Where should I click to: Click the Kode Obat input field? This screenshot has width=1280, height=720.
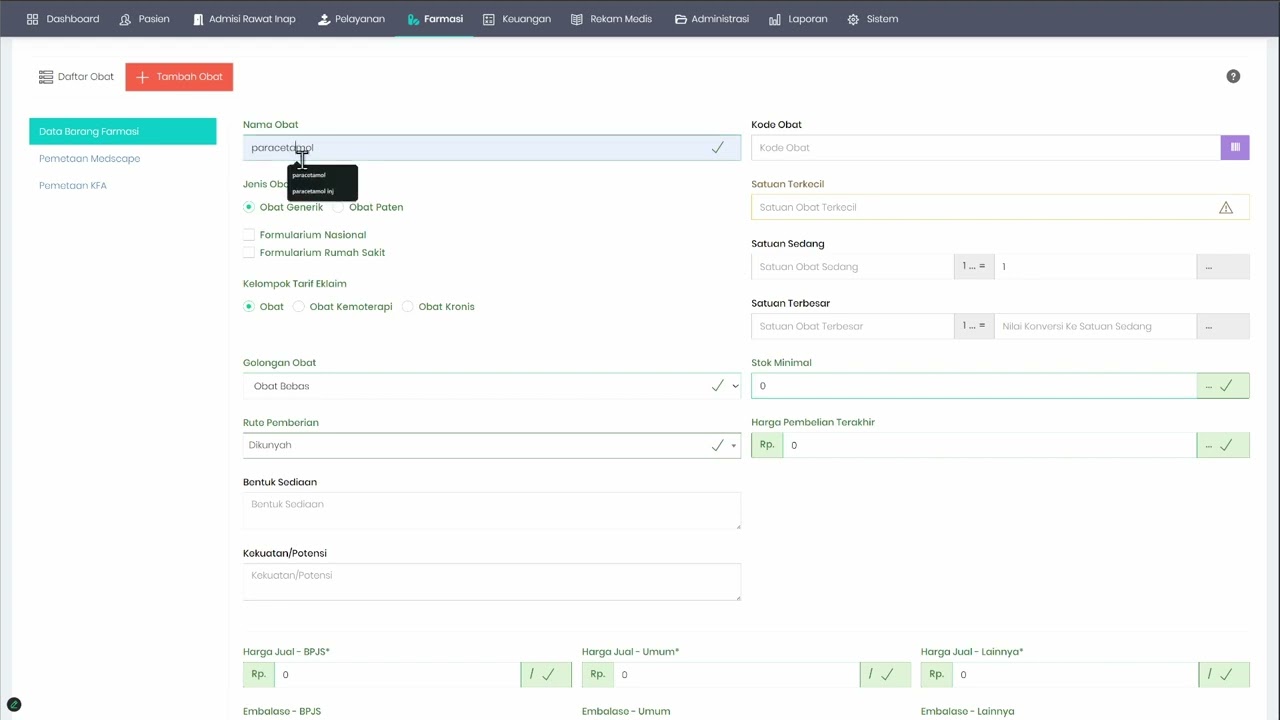pos(985,147)
